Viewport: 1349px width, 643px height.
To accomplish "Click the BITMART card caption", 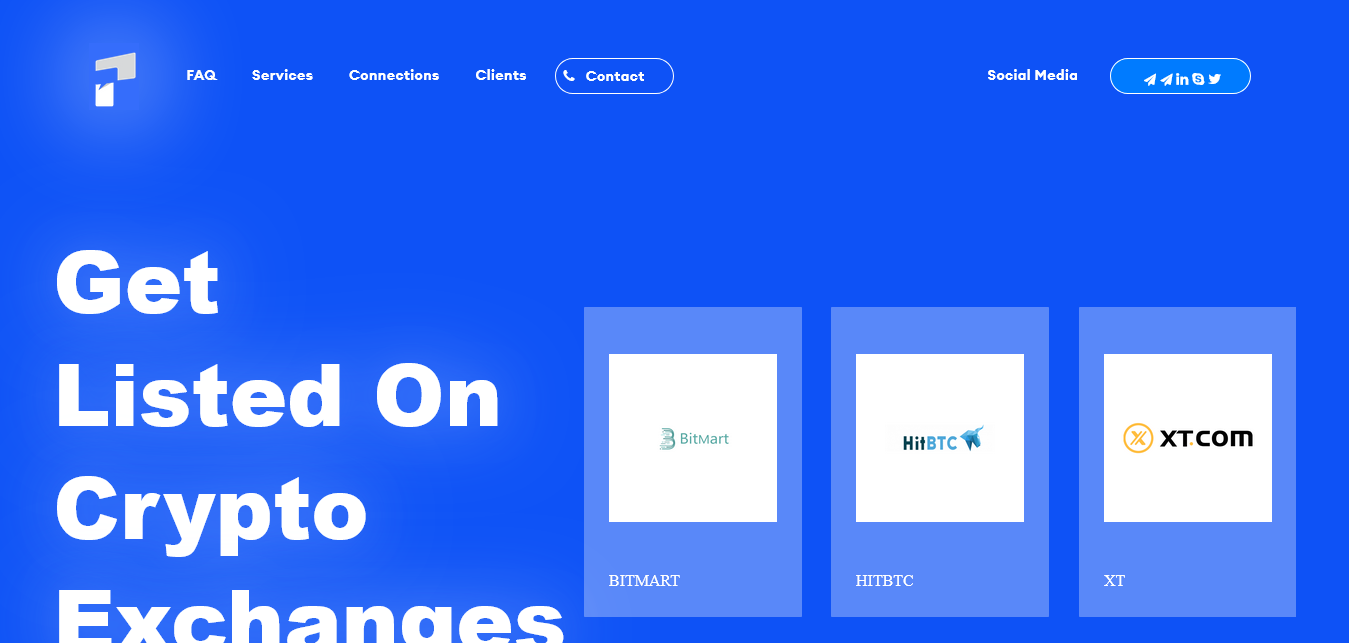I will [x=644, y=581].
